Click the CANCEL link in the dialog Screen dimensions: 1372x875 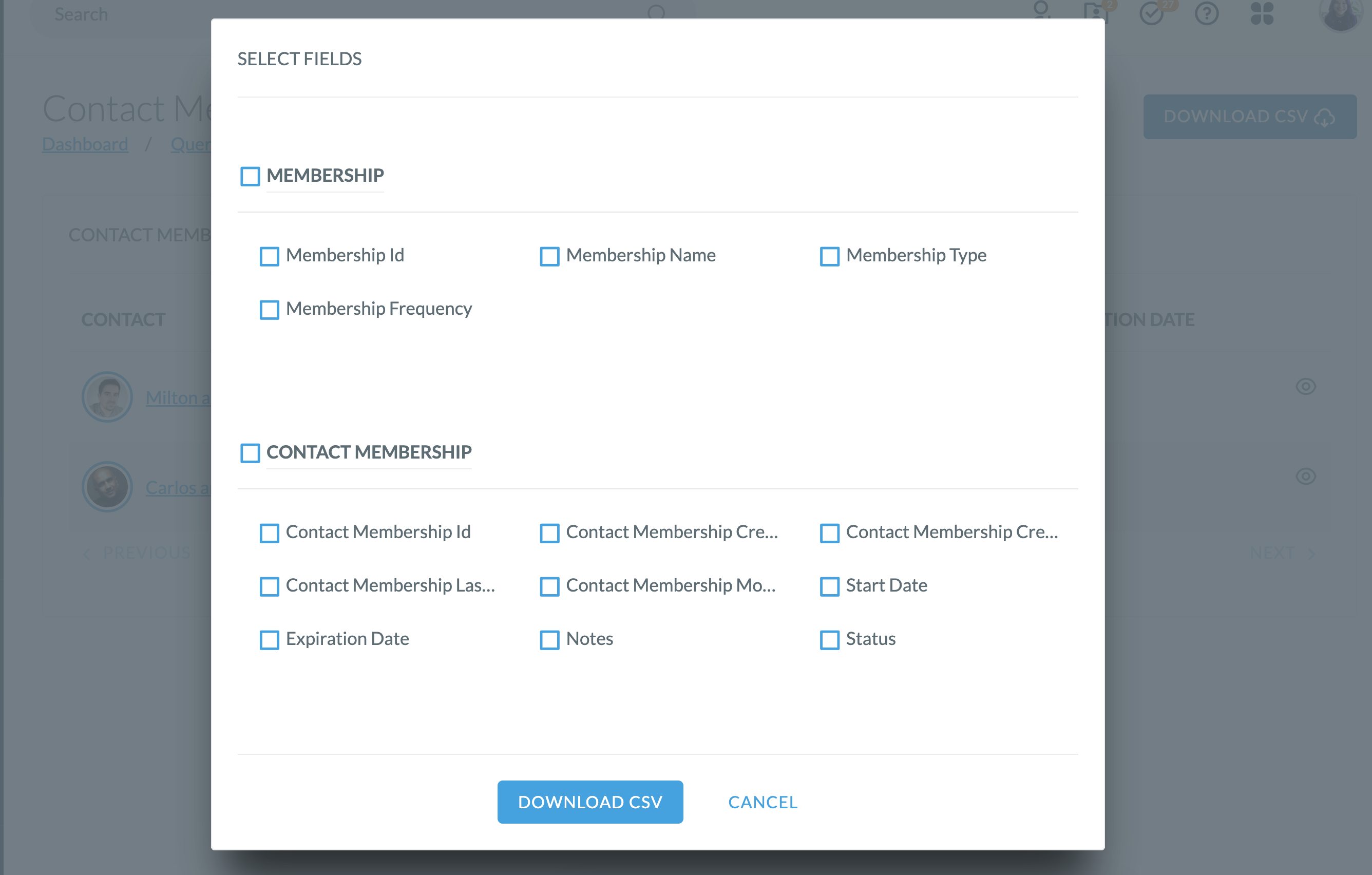[x=763, y=802]
